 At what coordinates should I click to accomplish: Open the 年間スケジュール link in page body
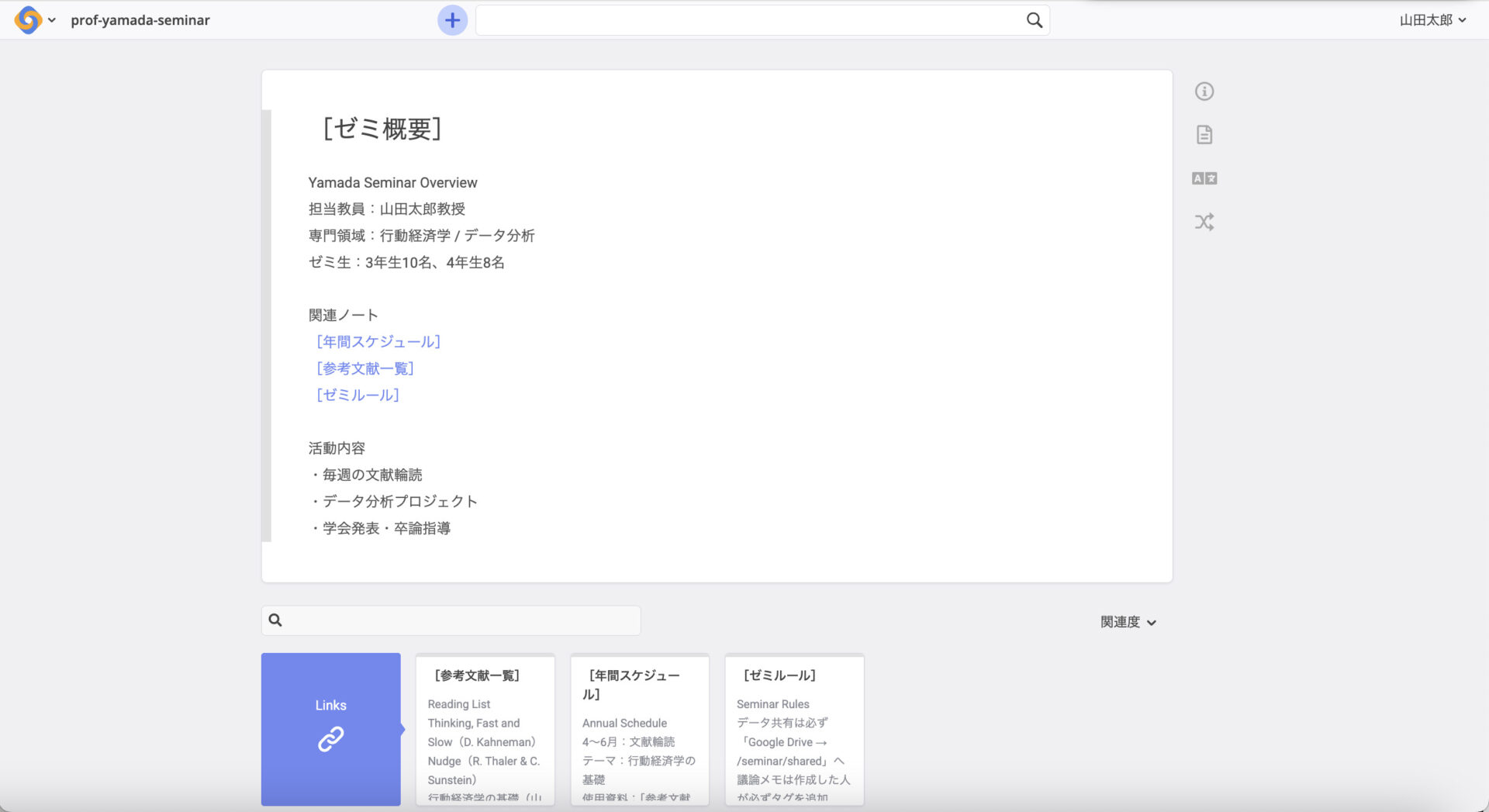click(x=378, y=341)
